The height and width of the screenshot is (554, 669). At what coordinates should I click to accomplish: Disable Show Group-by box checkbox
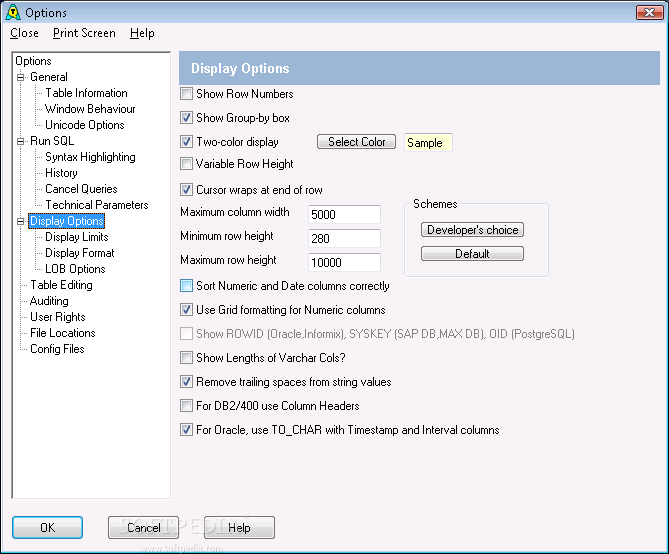[x=186, y=117]
